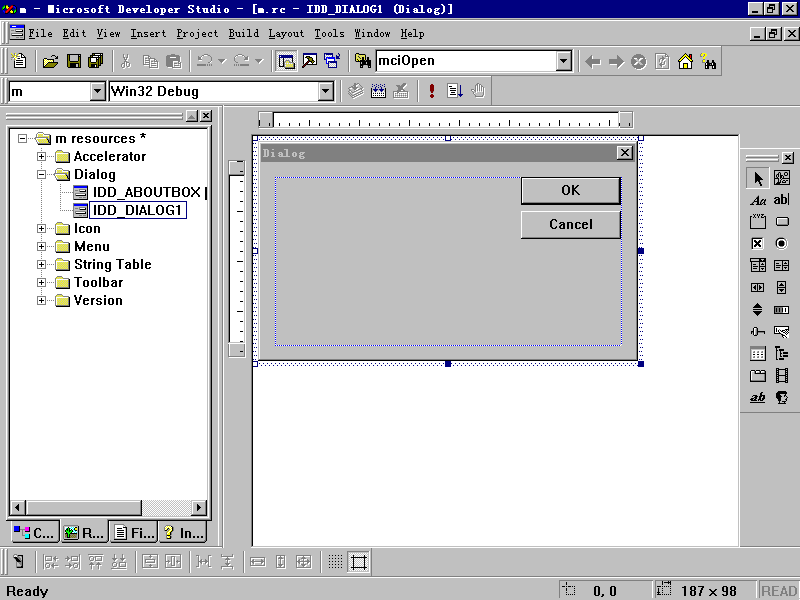The height and width of the screenshot is (600, 800).
Task: Select the Radio Button control tool
Action: tap(782, 243)
